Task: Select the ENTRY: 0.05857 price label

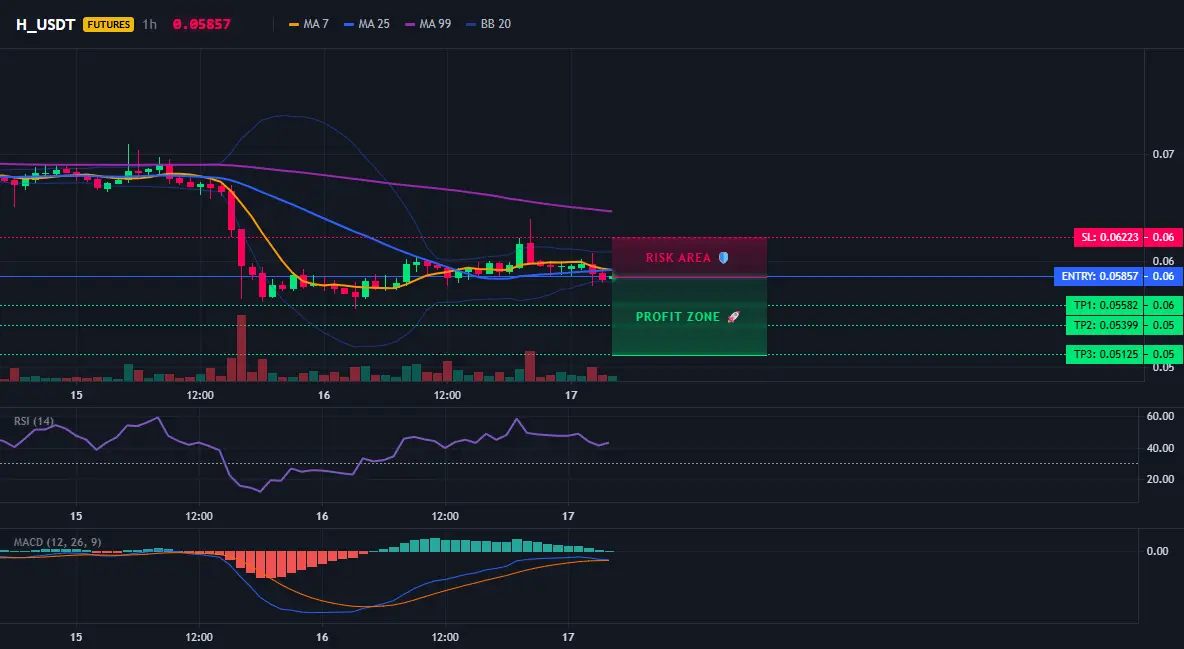Action: pyautogui.click(x=1099, y=277)
